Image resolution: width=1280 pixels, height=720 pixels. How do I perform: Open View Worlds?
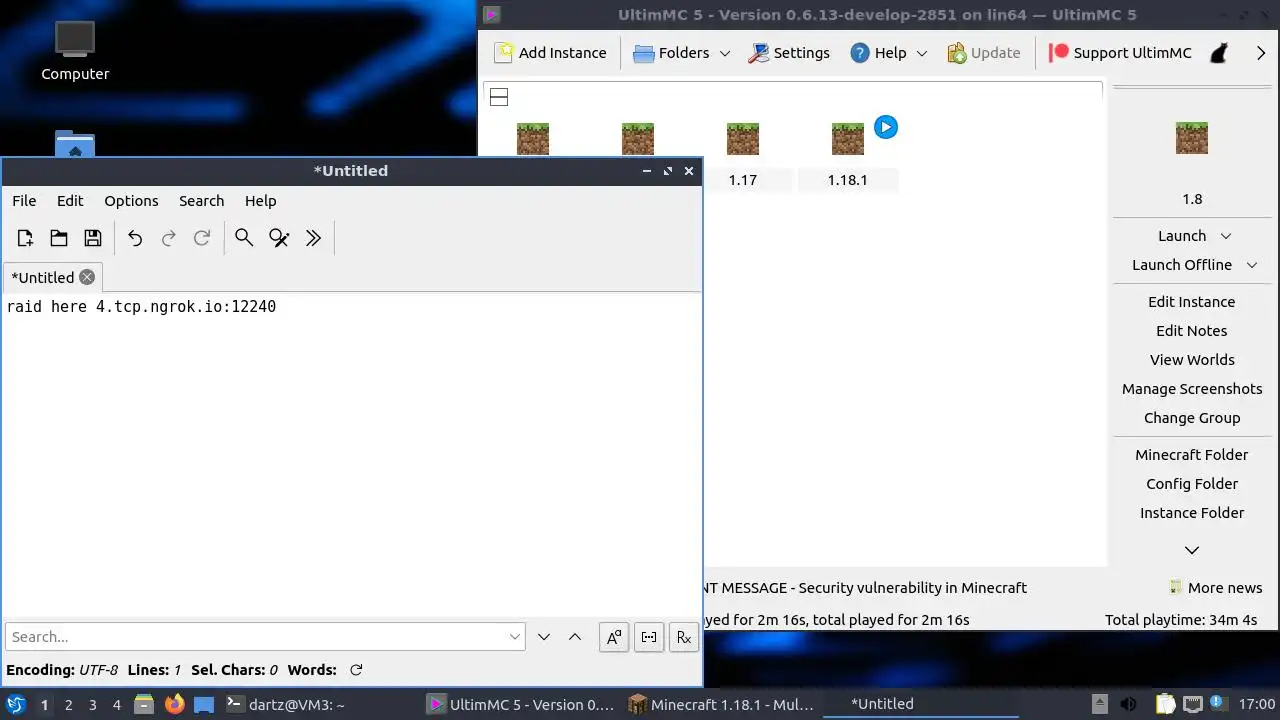[x=1192, y=360]
